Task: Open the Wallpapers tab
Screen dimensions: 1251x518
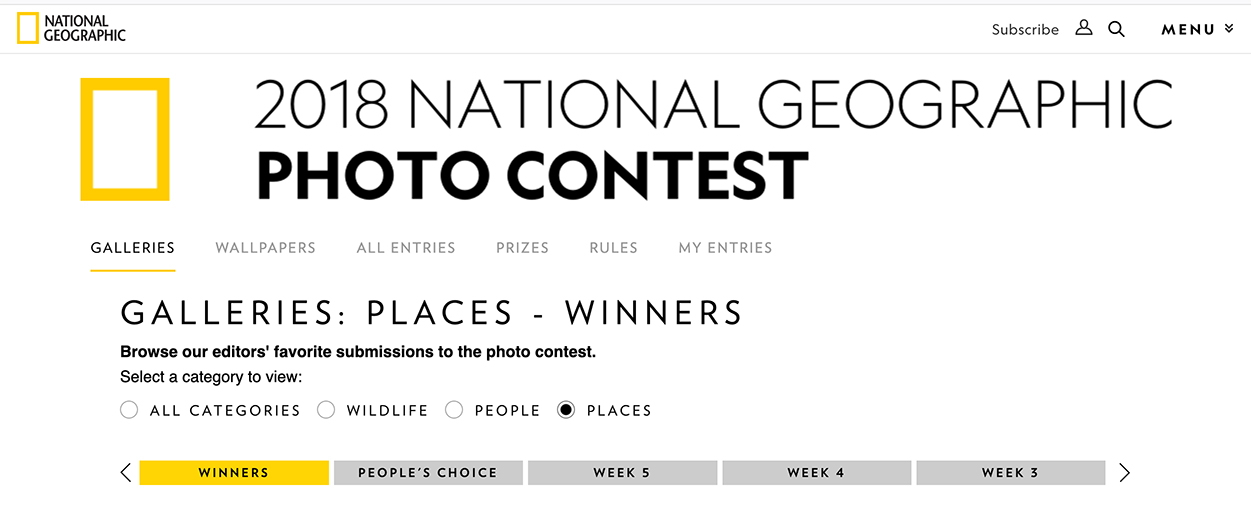Action: tap(265, 248)
